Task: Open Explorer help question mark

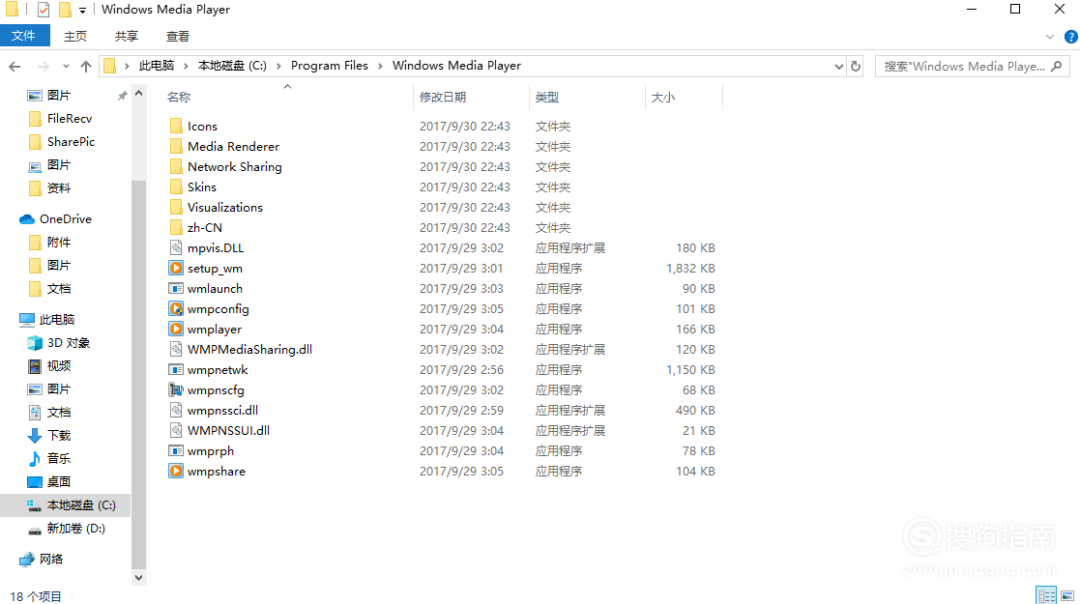Action: click(x=1071, y=37)
